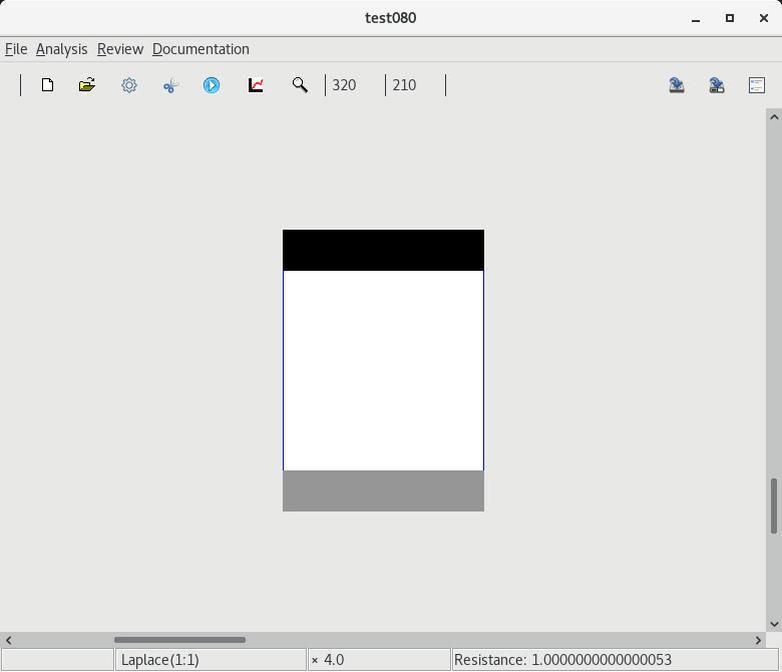782x672 pixels.
Task: Click the width field showing 320
Action: (354, 85)
